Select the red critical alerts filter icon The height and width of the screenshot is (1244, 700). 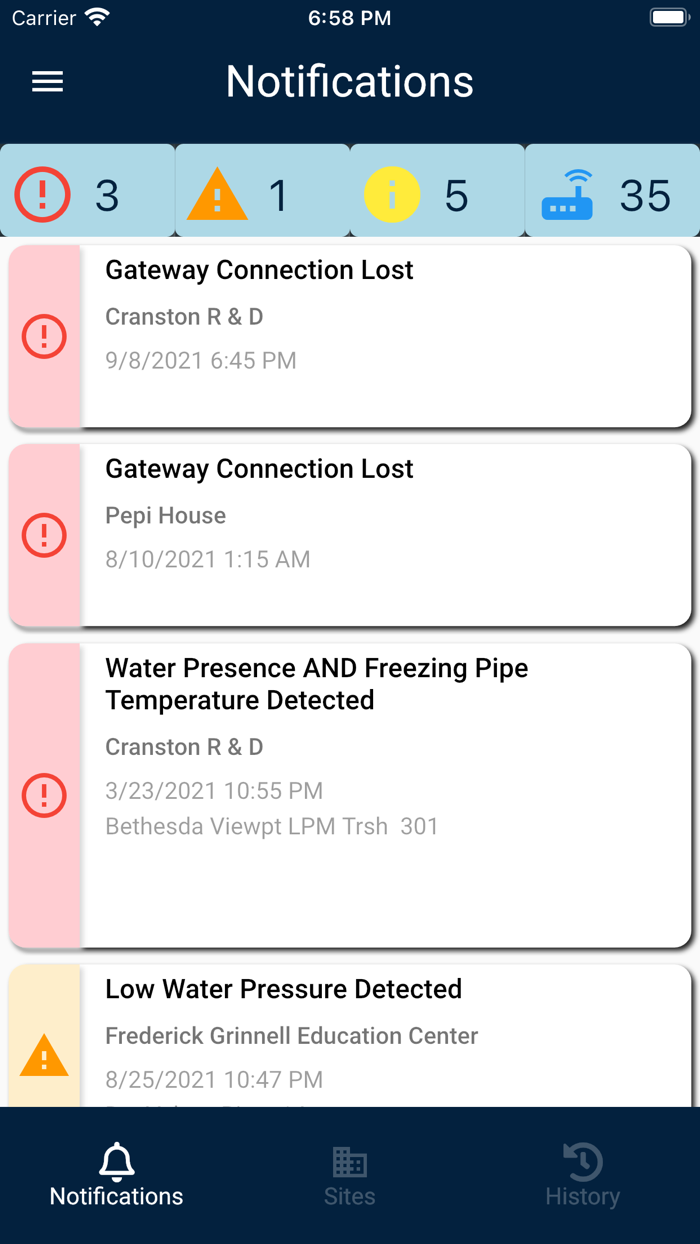click(41, 194)
